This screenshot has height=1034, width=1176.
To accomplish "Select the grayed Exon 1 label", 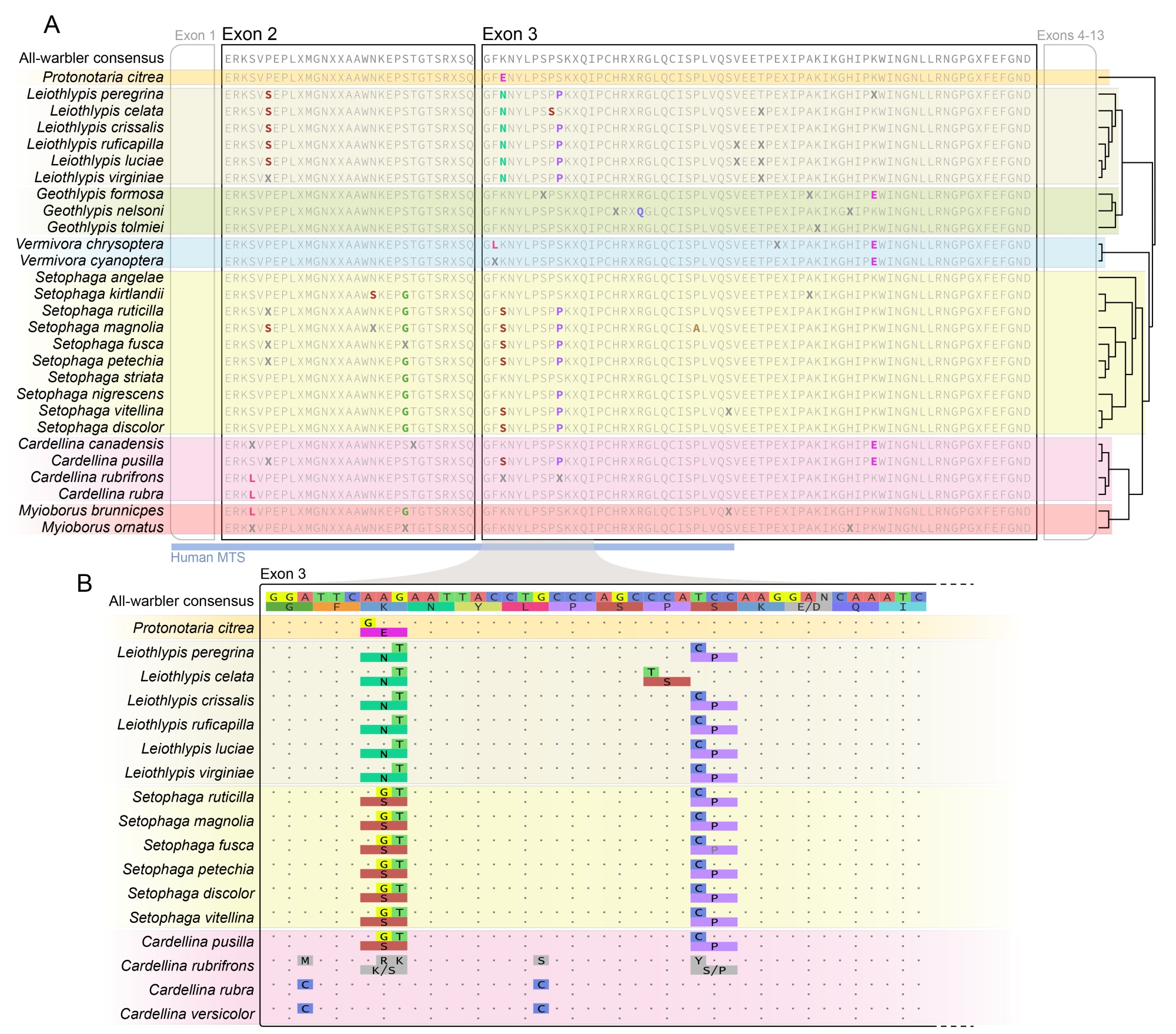I will pyautogui.click(x=195, y=36).
